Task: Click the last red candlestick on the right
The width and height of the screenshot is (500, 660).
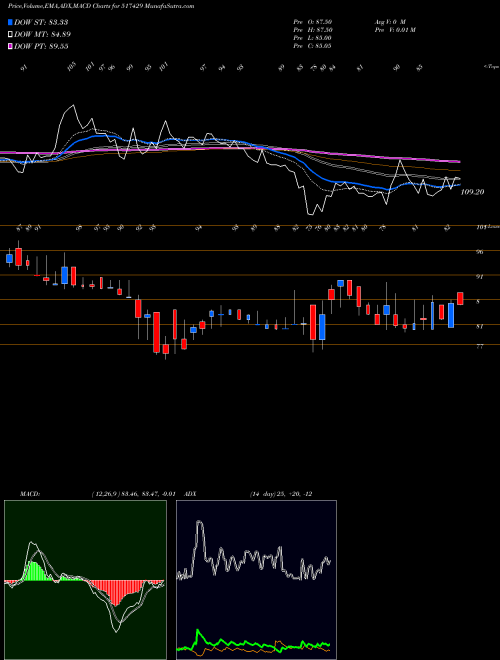Action: tap(460, 298)
